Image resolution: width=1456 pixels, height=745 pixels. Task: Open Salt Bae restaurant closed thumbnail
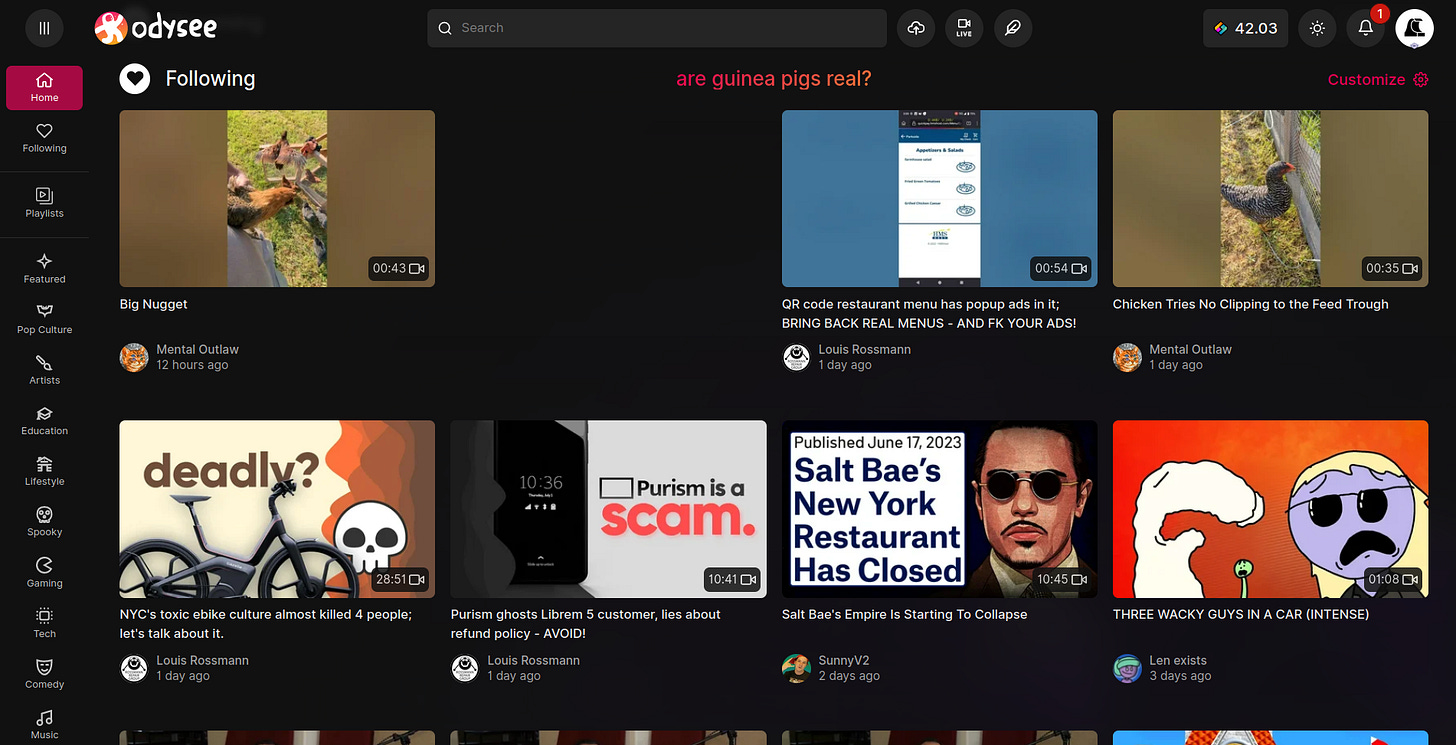click(x=939, y=509)
